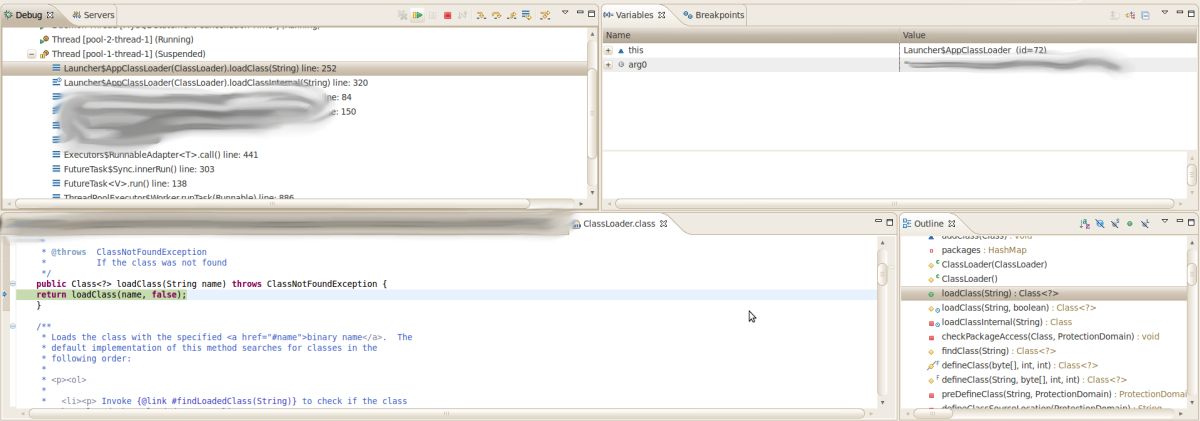This screenshot has width=1200, height=421.
Task: Open the Outline view menu dropdown
Action: click(x=1165, y=220)
